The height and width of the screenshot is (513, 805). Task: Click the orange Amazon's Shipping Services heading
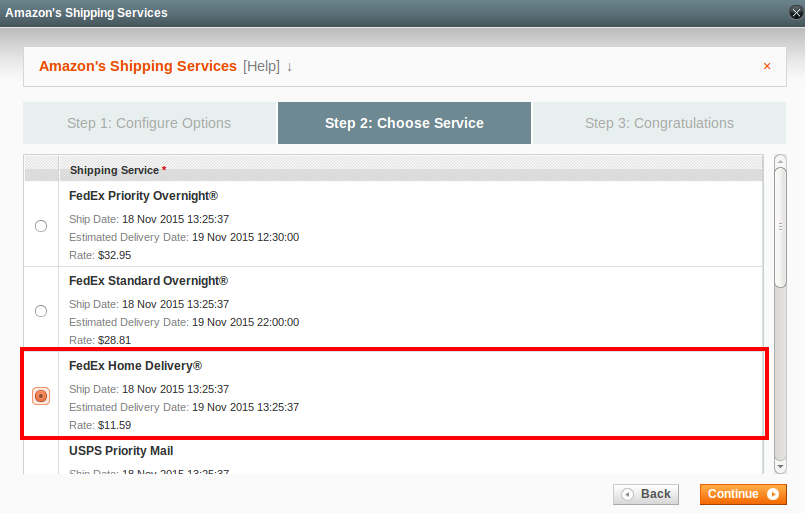(x=138, y=66)
